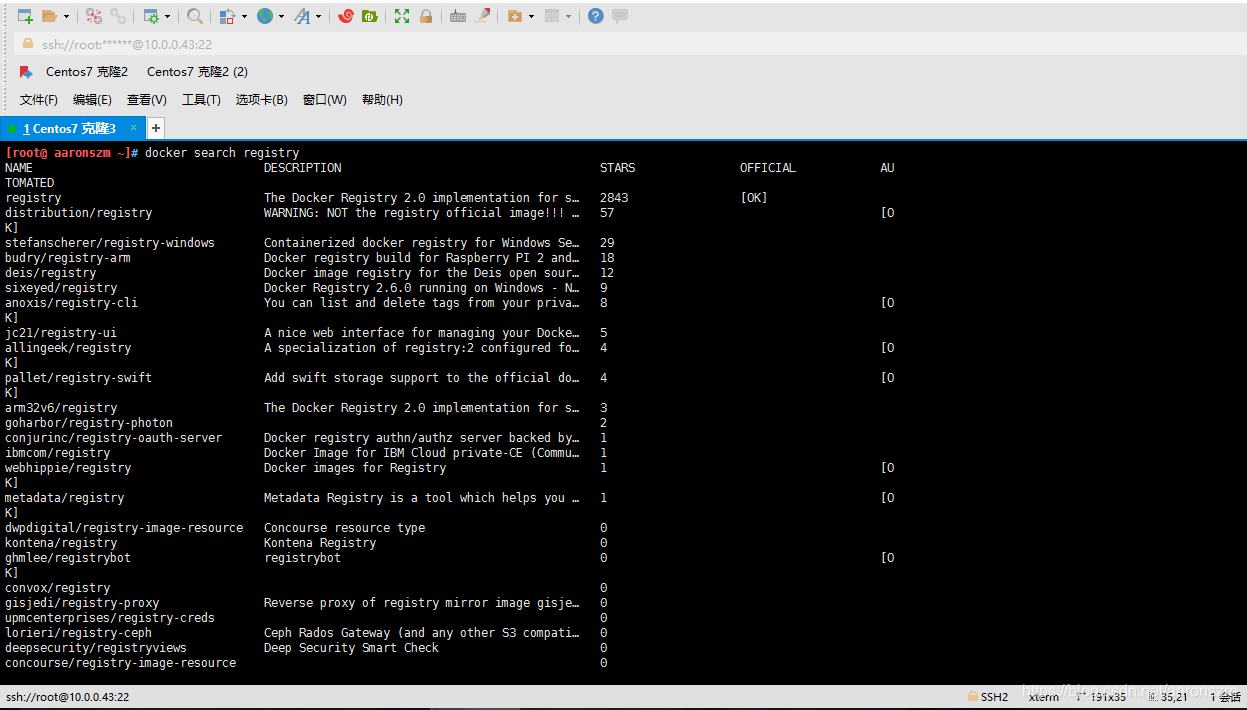Click the conjurinc/registry-oauth-server entry
The image size is (1247, 710).
[x=114, y=438]
